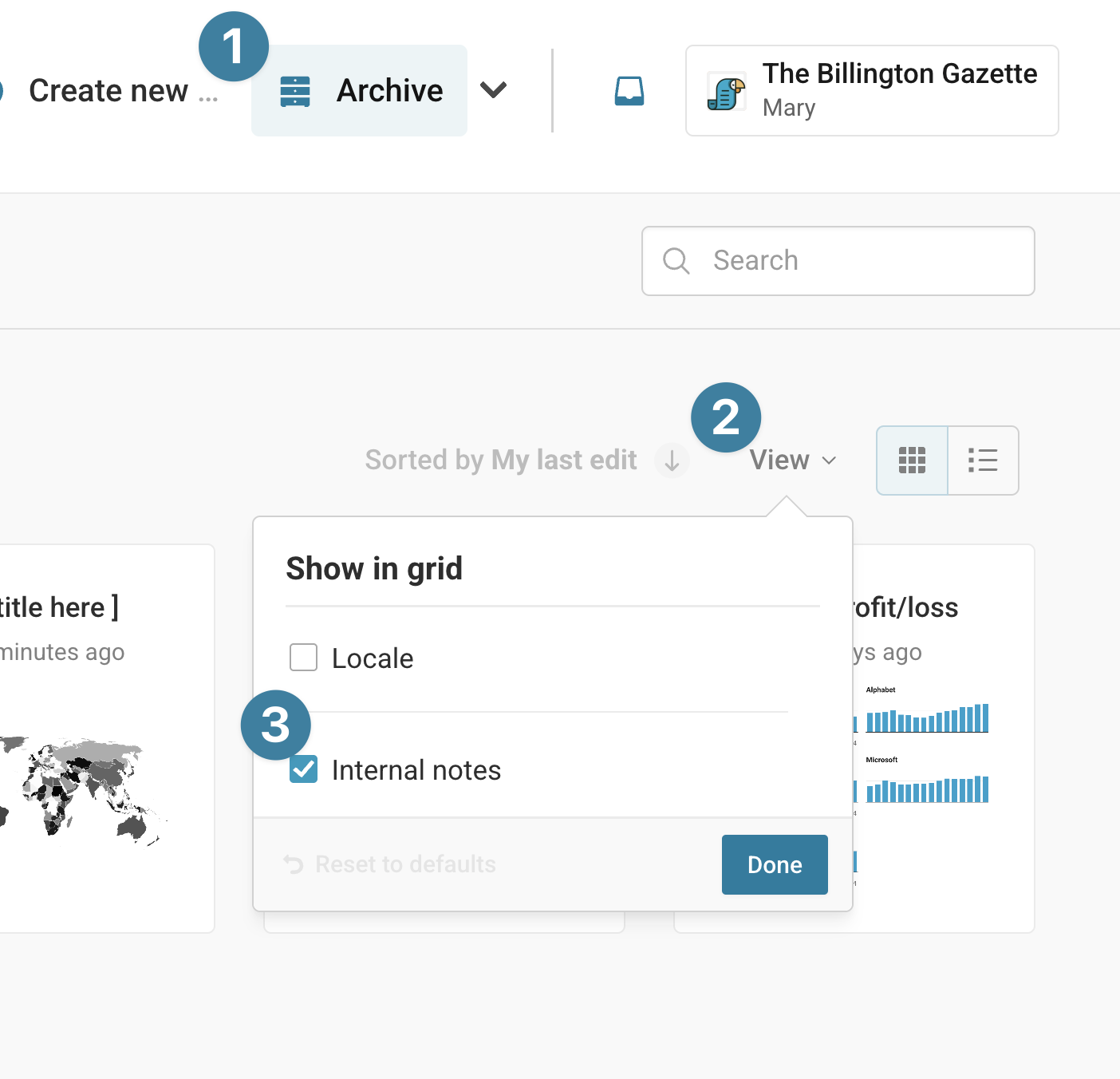
Task: Open the View dropdown
Action: (x=793, y=460)
